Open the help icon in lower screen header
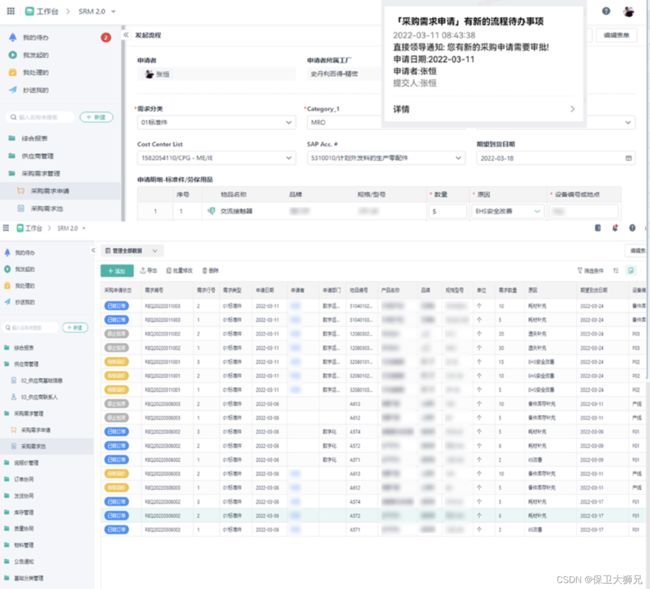 coord(632,228)
